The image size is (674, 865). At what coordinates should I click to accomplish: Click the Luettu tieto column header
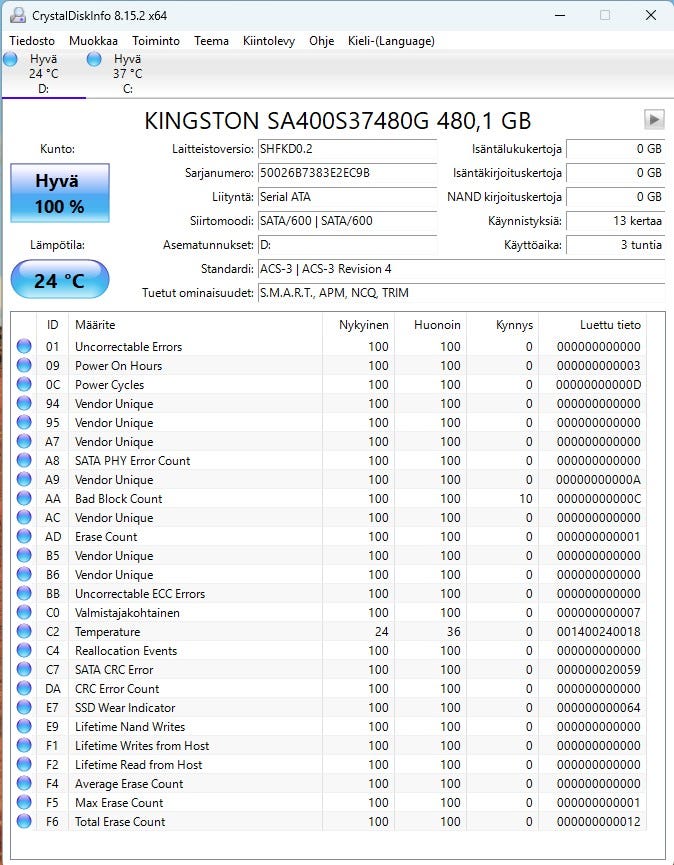point(592,325)
